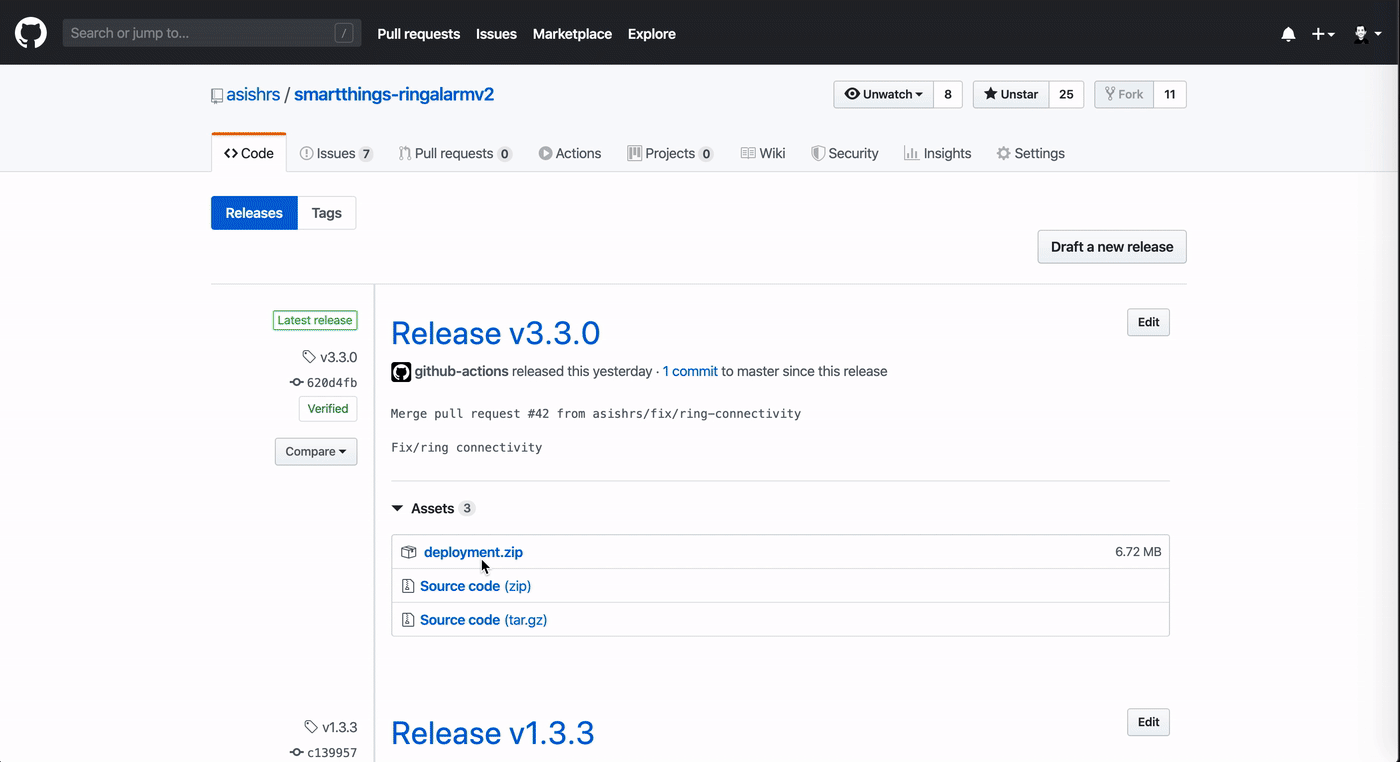The image size is (1400, 762).
Task: Open the GitHub home logo
Action: pyautogui.click(x=31, y=33)
